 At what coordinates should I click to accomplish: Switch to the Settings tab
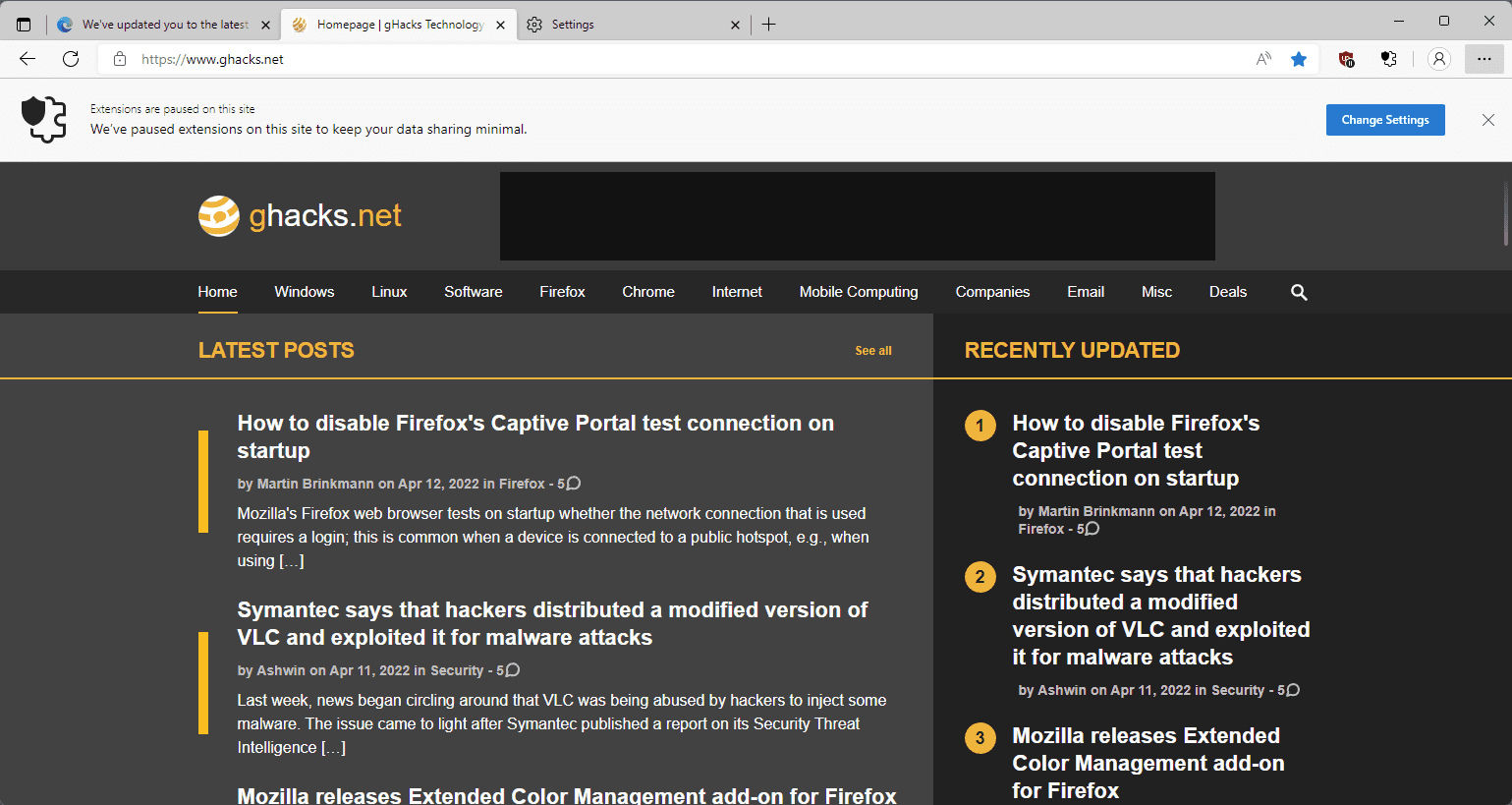pyautogui.click(x=629, y=25)
